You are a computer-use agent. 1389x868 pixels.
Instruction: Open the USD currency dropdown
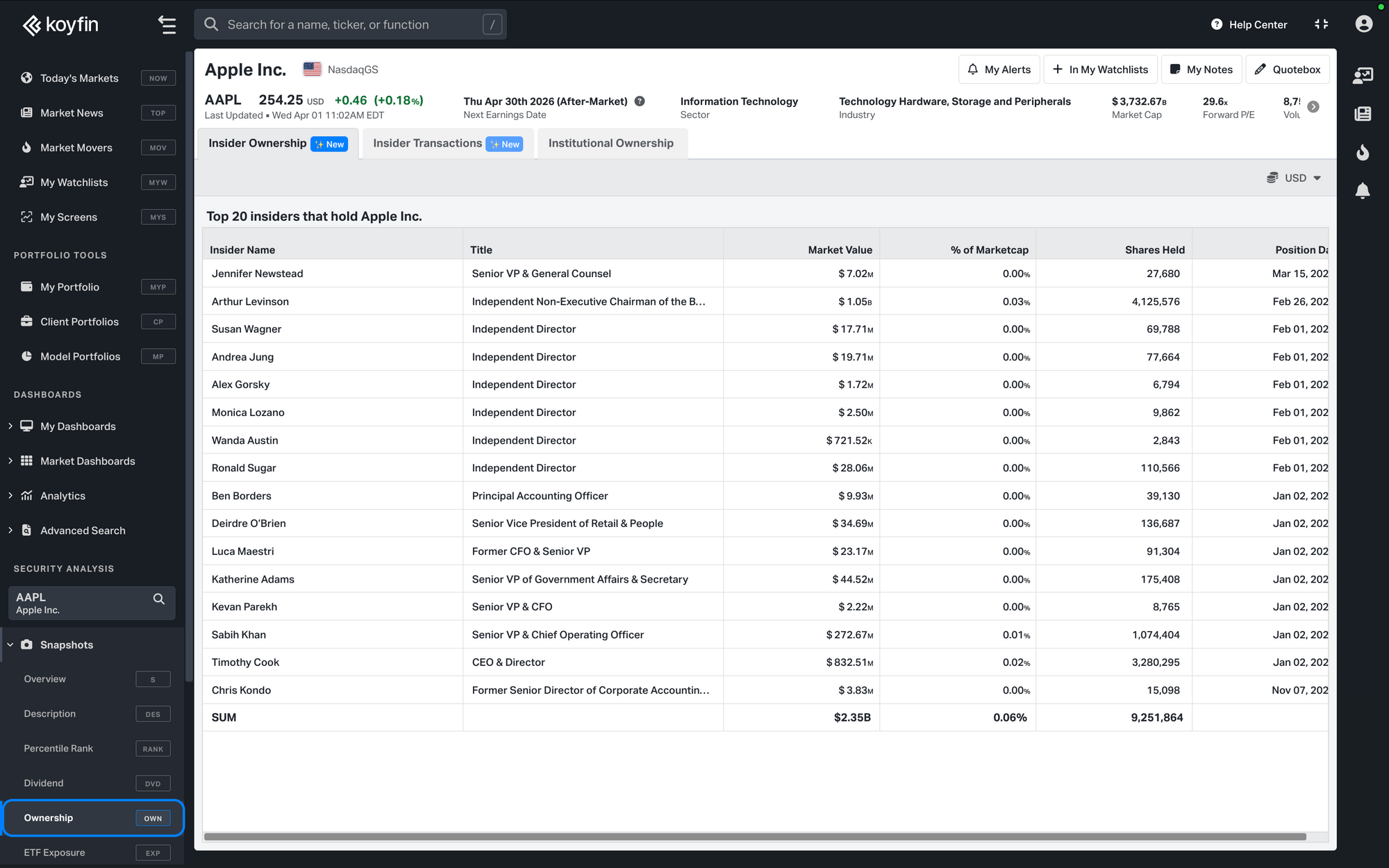tap(1294, 178)
